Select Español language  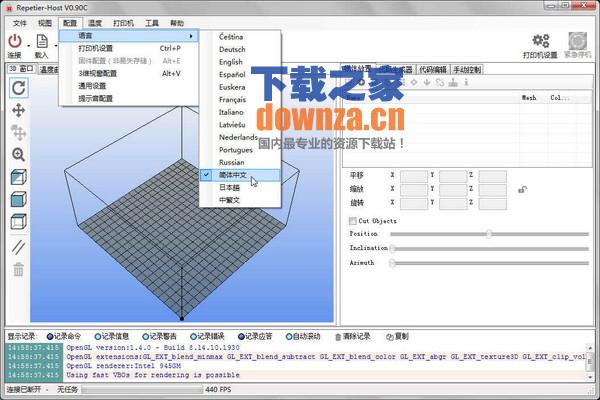coord(232,75)
